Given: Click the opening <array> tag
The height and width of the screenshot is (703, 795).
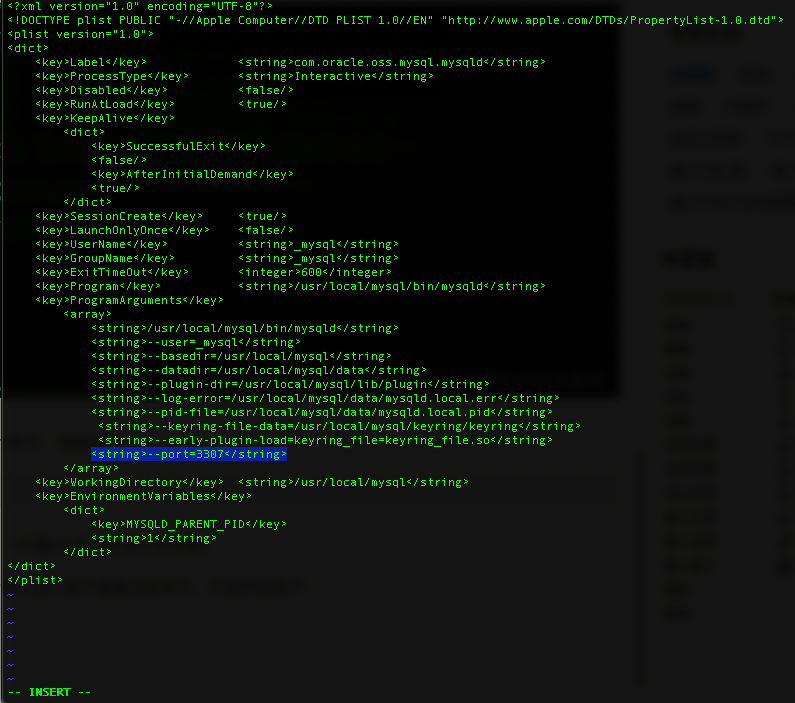Looking at the screenshot, I should point(87,315).
